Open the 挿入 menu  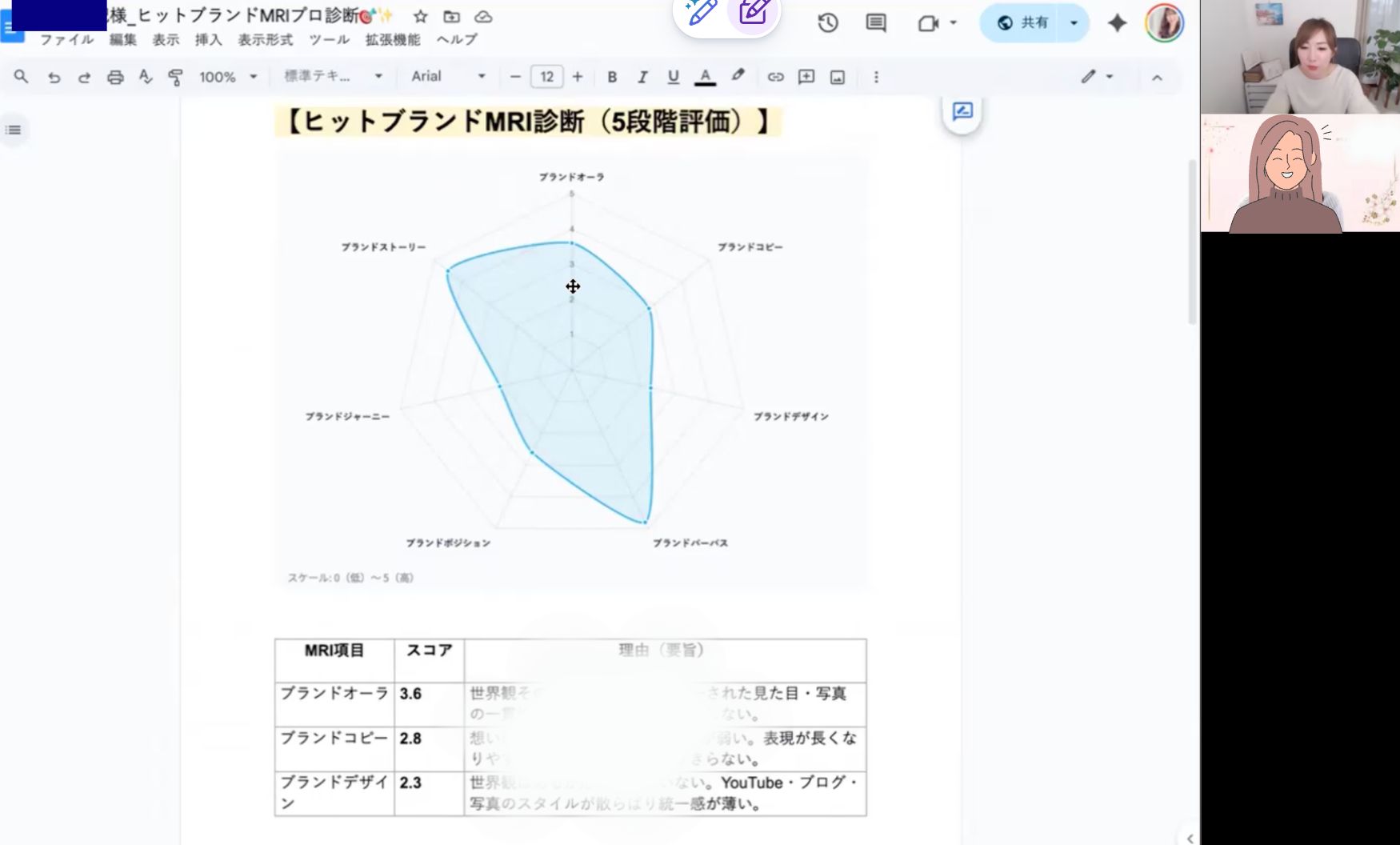click(208, 39)
